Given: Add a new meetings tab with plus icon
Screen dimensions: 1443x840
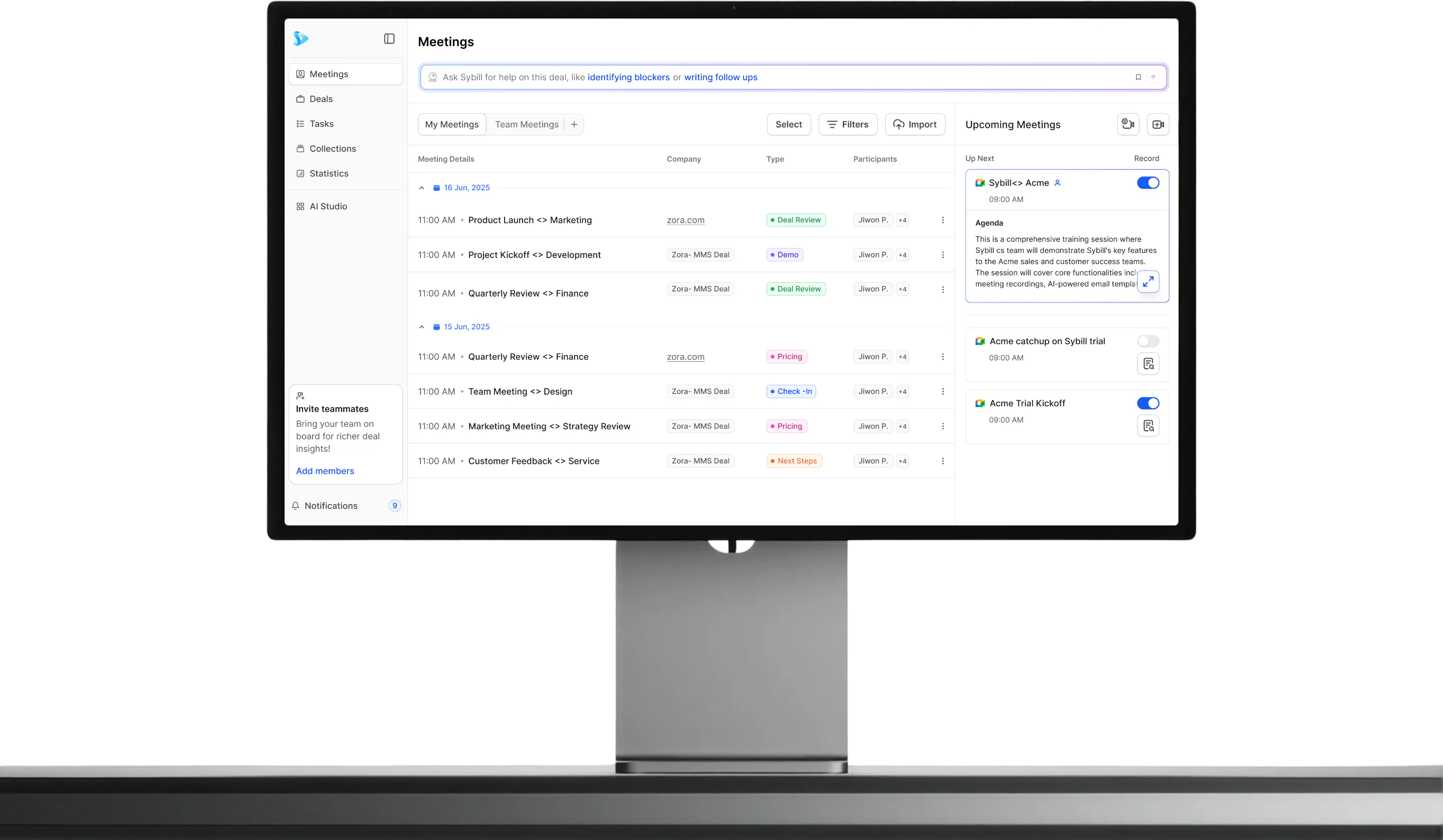Looking at the screenshot, I should (x=574, y=124).
